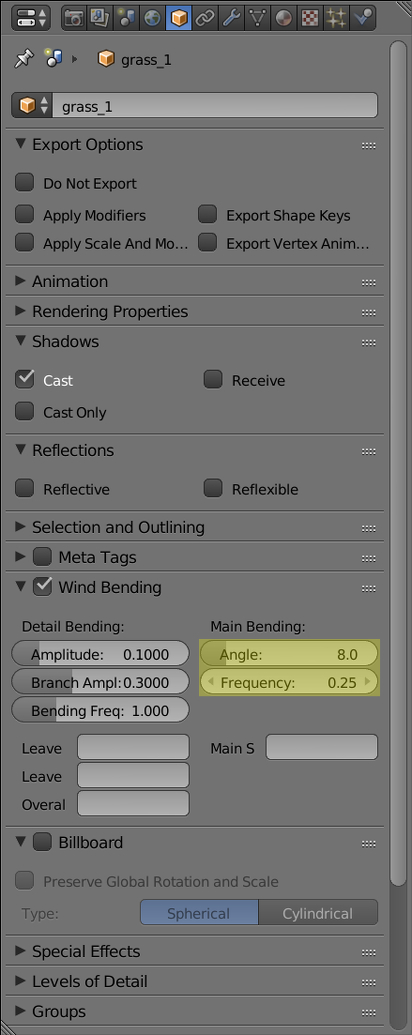This screenshot has width=412, height=1035.
Task: Select Spherical billboard type
Action: (x=199, y=914)
